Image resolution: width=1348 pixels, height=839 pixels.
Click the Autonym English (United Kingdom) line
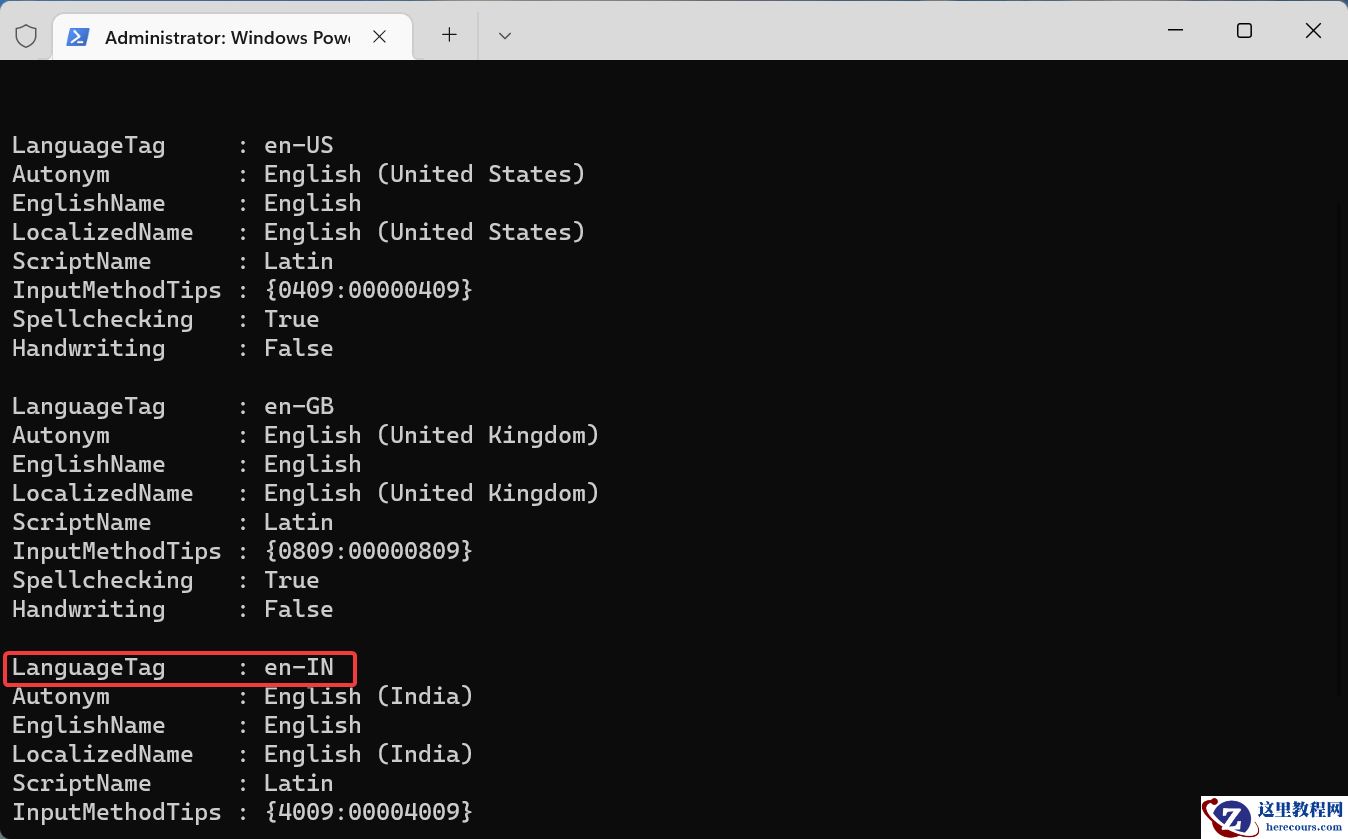coord(306,435)
